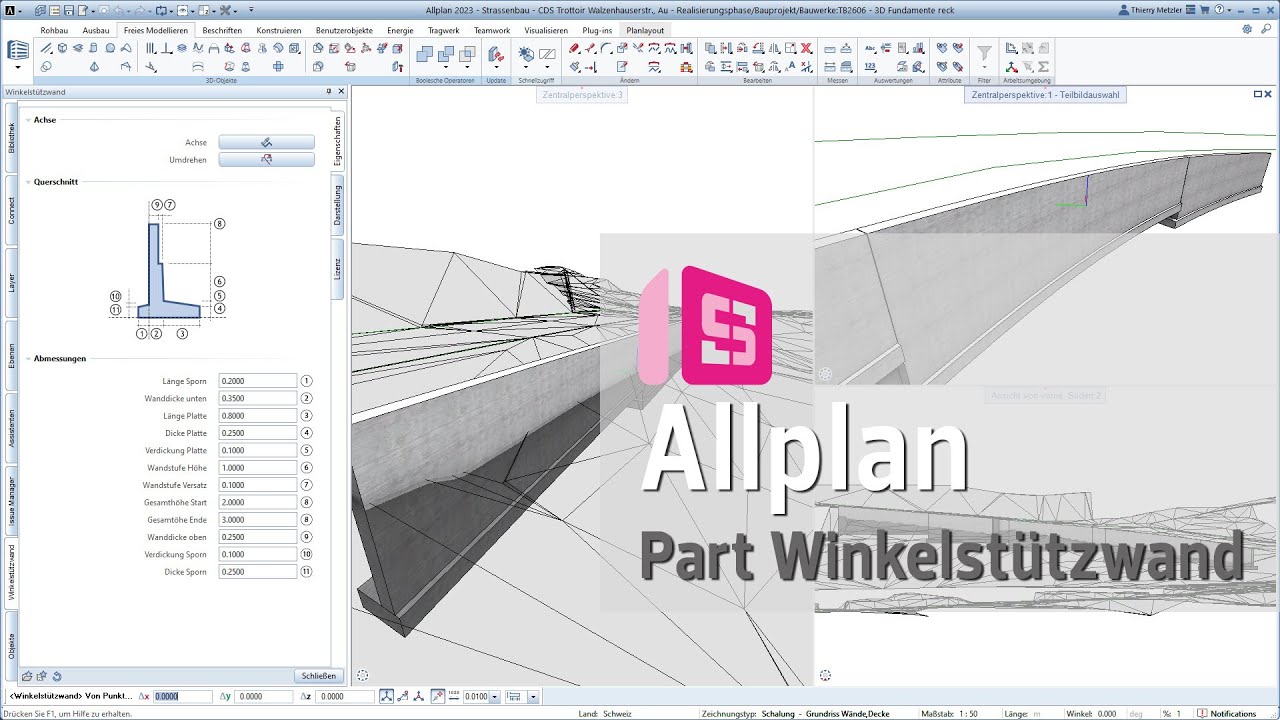Switch to the Konstruieren ribbon tab

coord(279,30)
